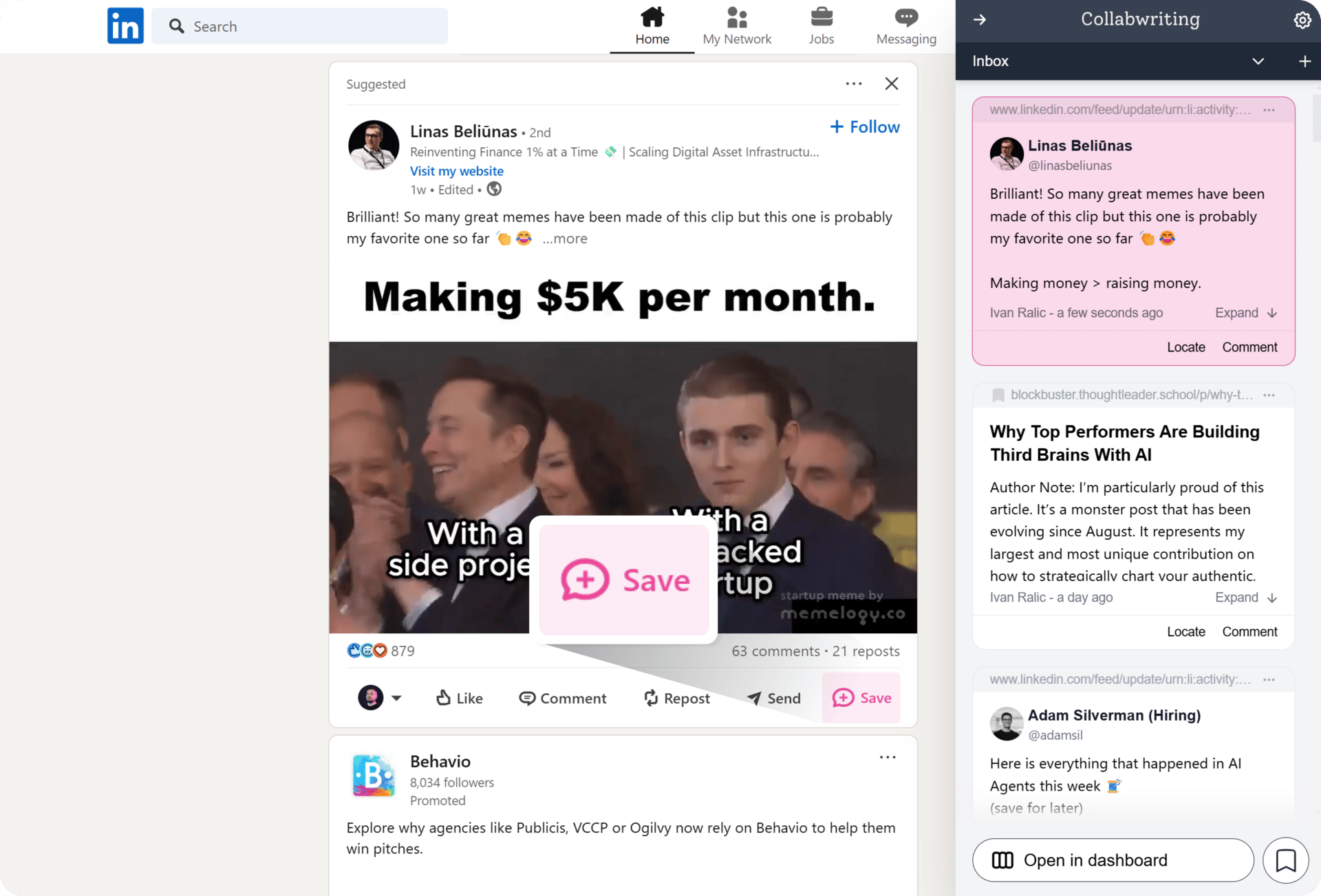Click Open in dashboard button
Image resolution: width=1321 pixels, height=896 pixels.
(1113, 860)
